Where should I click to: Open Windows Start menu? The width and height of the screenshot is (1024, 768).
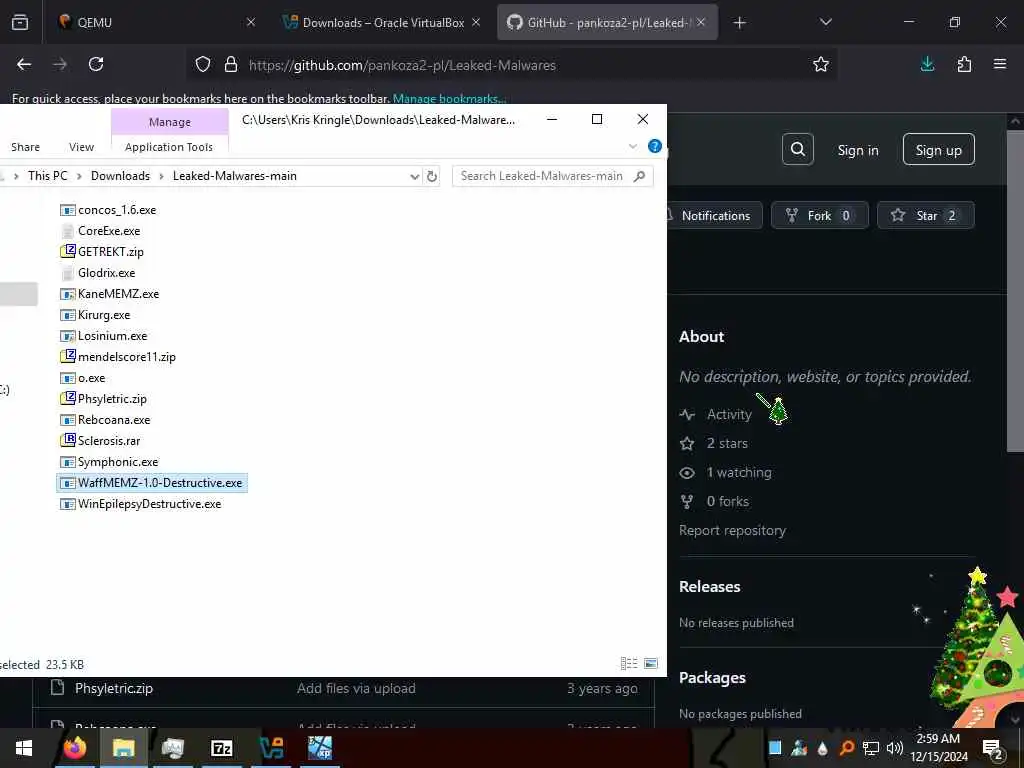(24, 748)
